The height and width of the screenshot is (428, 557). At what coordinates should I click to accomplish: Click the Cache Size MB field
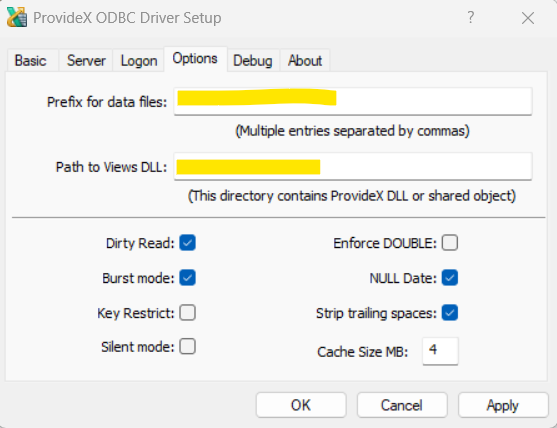click(x=440, y=351)
